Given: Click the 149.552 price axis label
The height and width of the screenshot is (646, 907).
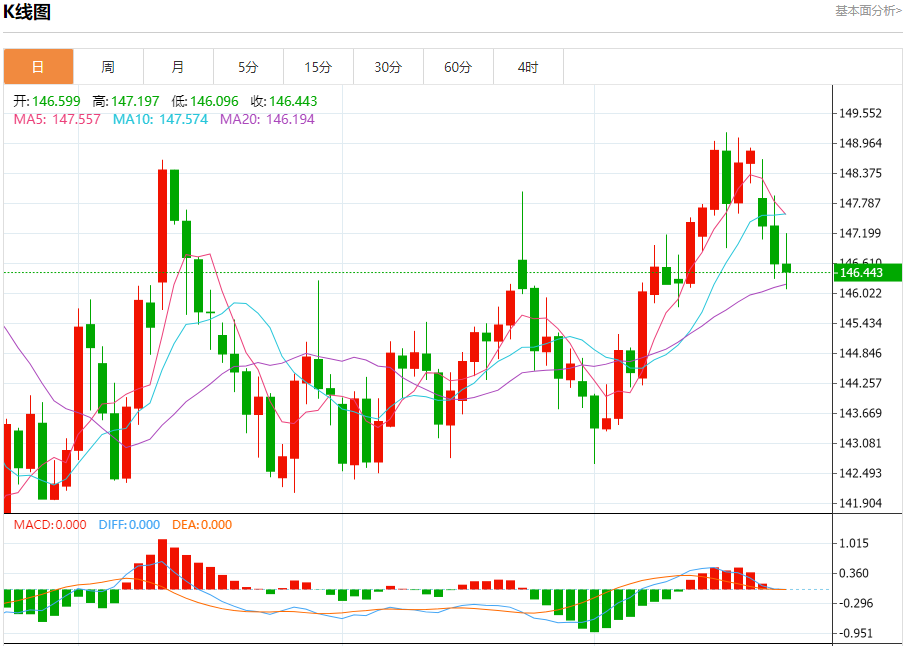Looking at the screenshot, I should (861, 113).
